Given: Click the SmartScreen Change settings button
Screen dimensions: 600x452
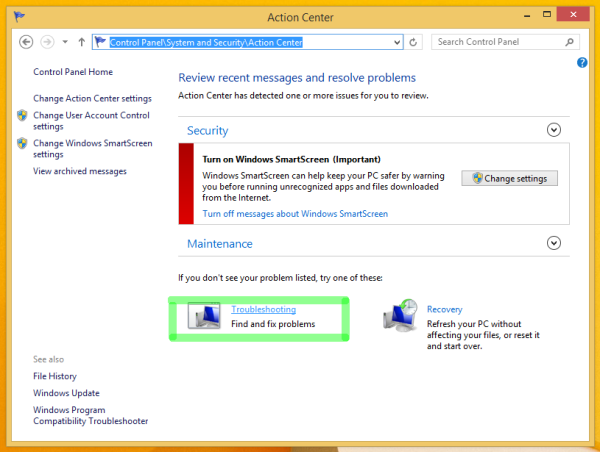Looking at the screenshot, I should click(509, 178).
